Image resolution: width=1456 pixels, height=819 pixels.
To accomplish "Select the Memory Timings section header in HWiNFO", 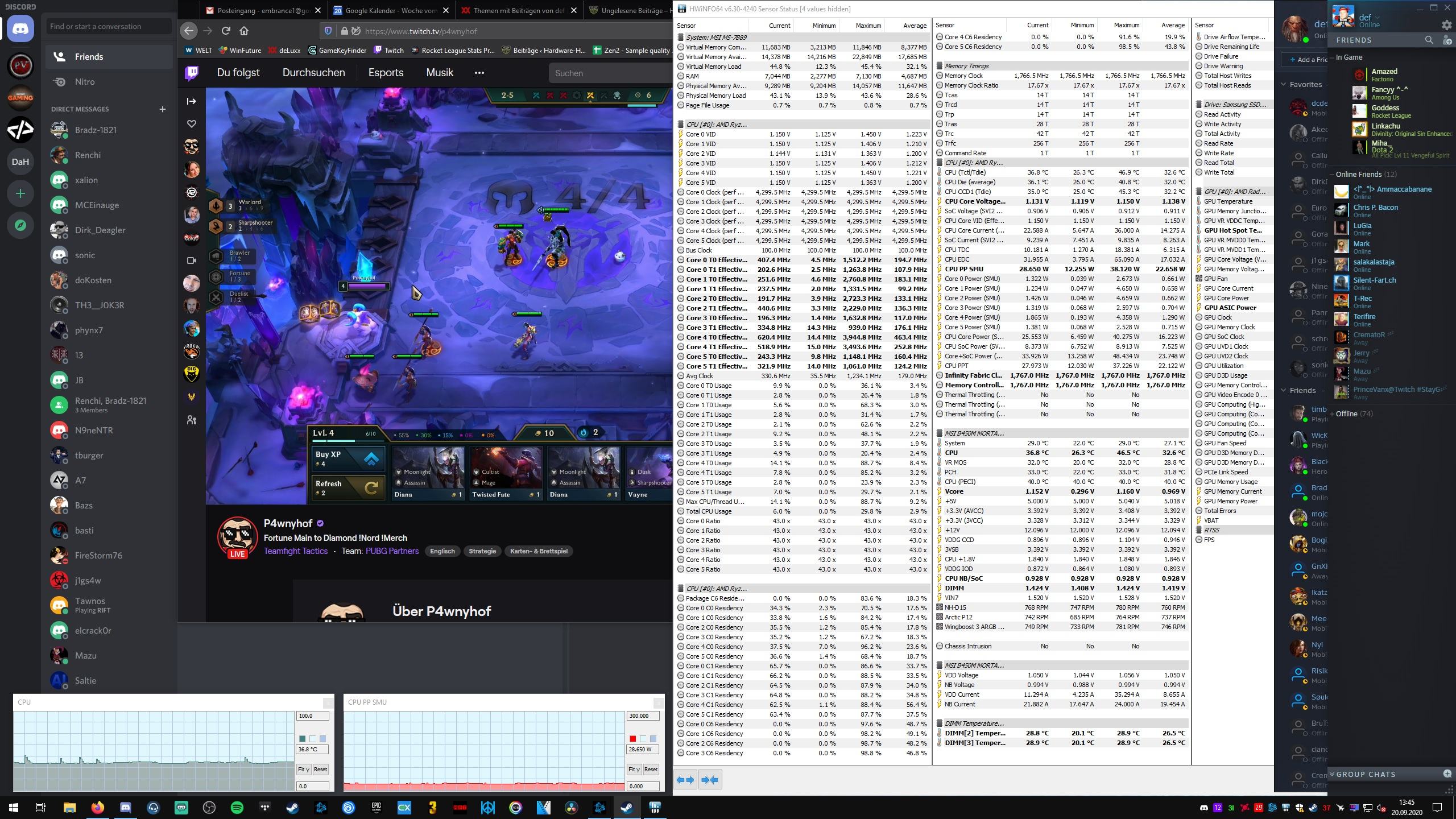I will pos(1061,66).
